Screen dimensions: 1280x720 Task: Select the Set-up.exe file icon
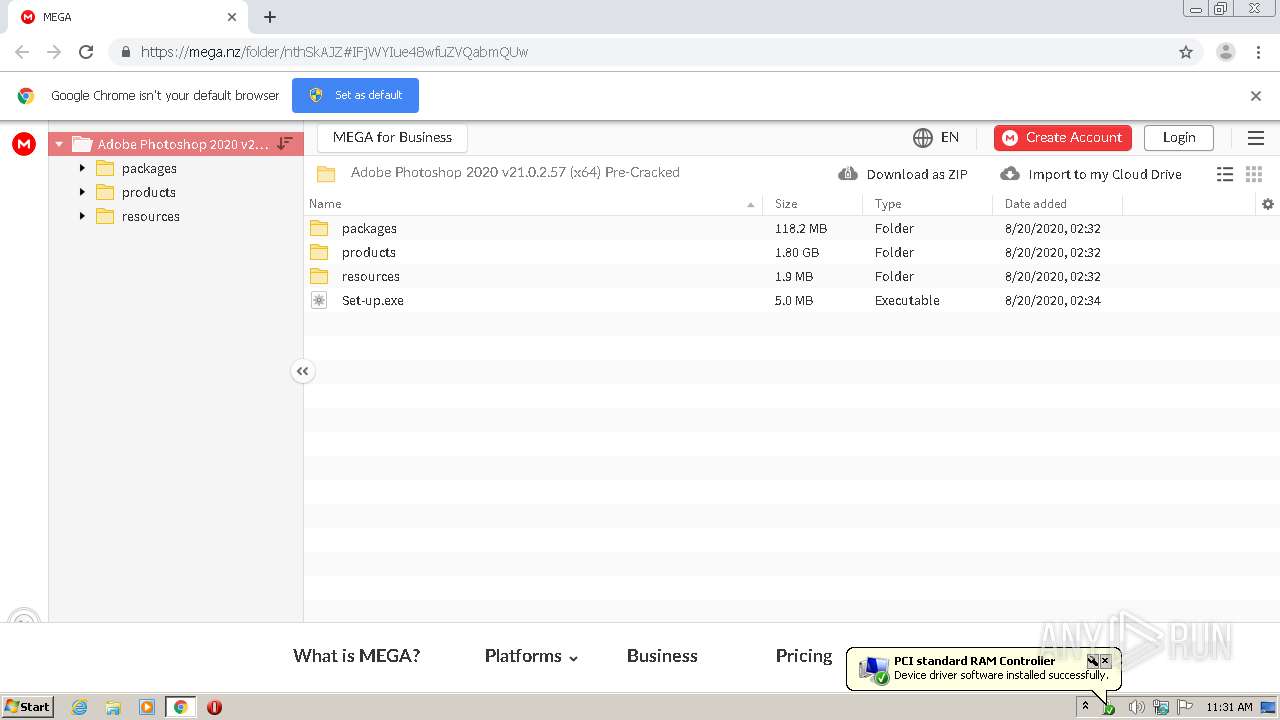point(319,300)
